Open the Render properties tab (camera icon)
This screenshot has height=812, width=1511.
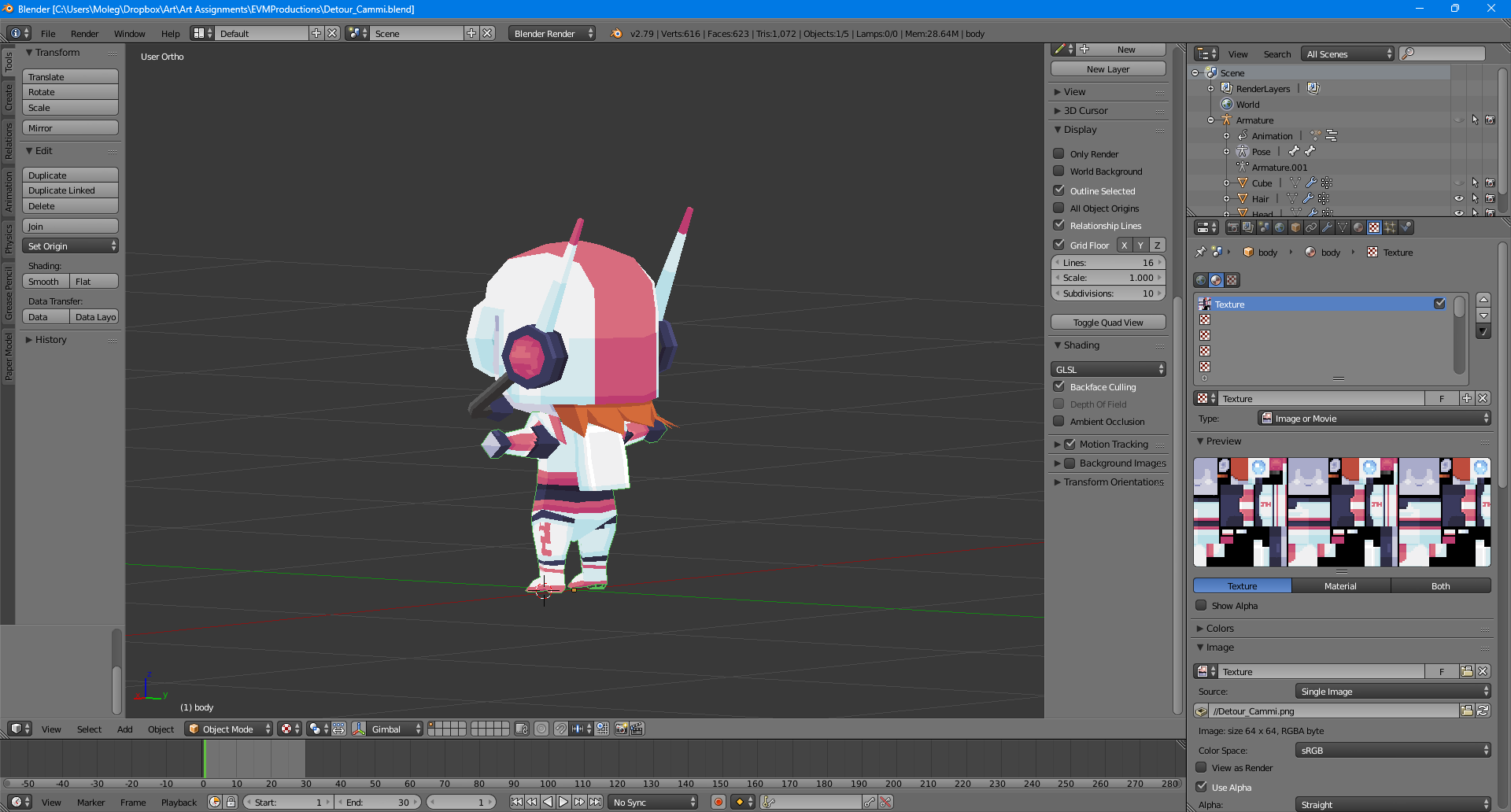(x=1233, y=227)
